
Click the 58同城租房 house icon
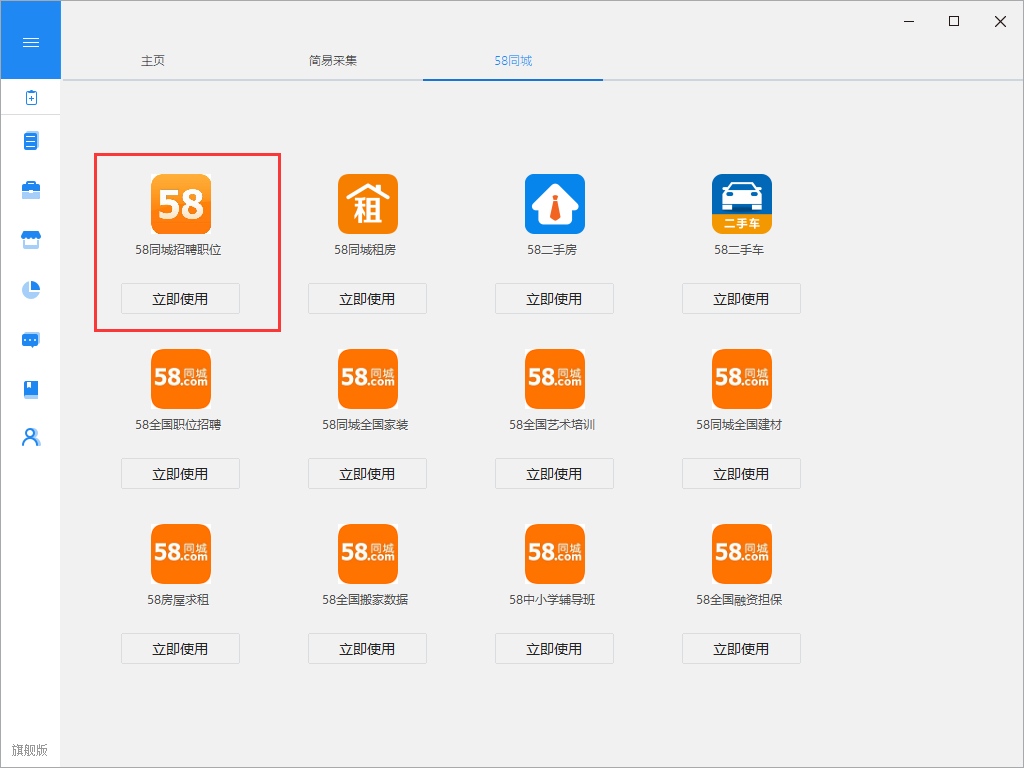pos(368,204)
